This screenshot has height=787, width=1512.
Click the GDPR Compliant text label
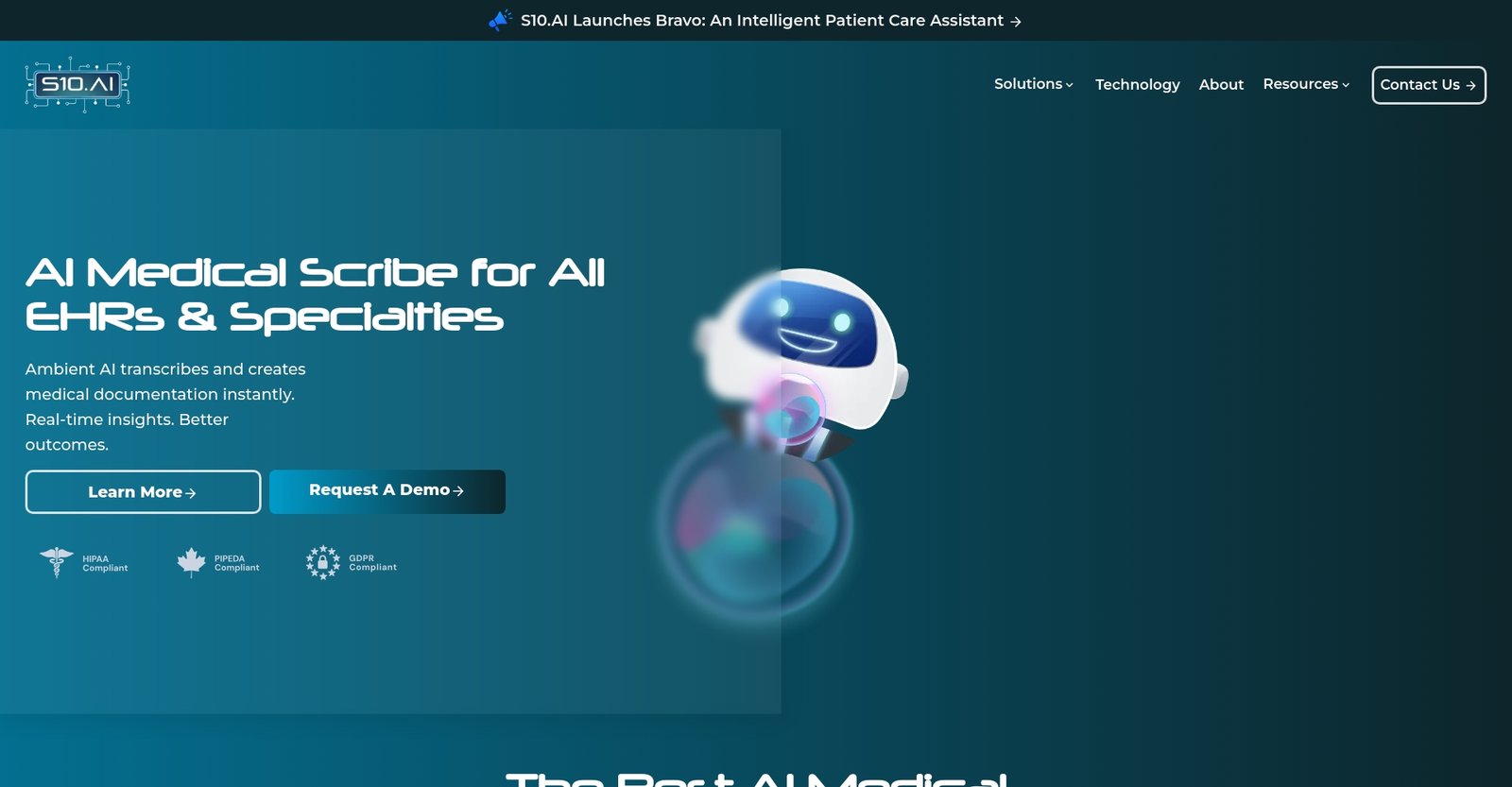372,562
